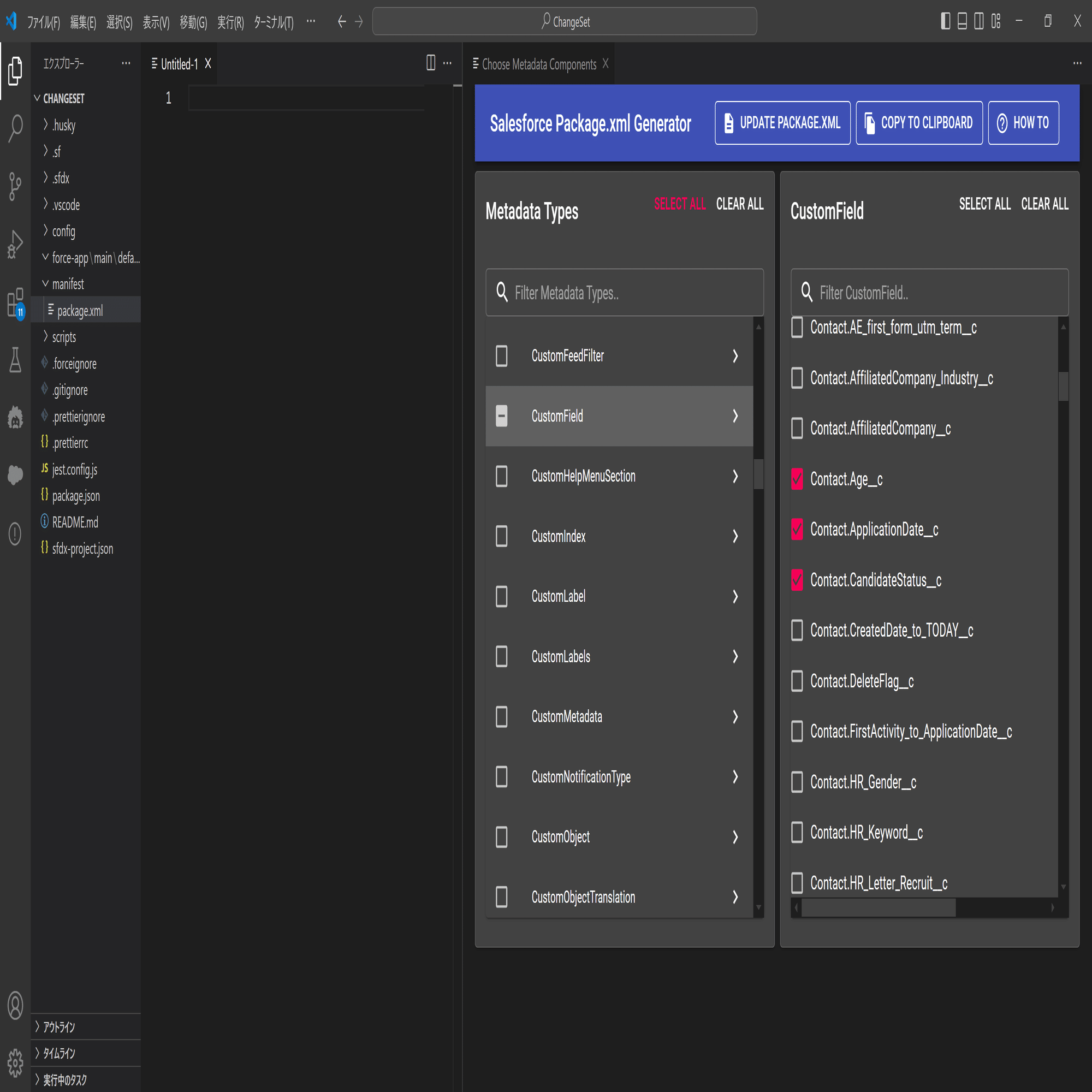Uncheck the Contact.Age__c checkbox

[797, 479]
